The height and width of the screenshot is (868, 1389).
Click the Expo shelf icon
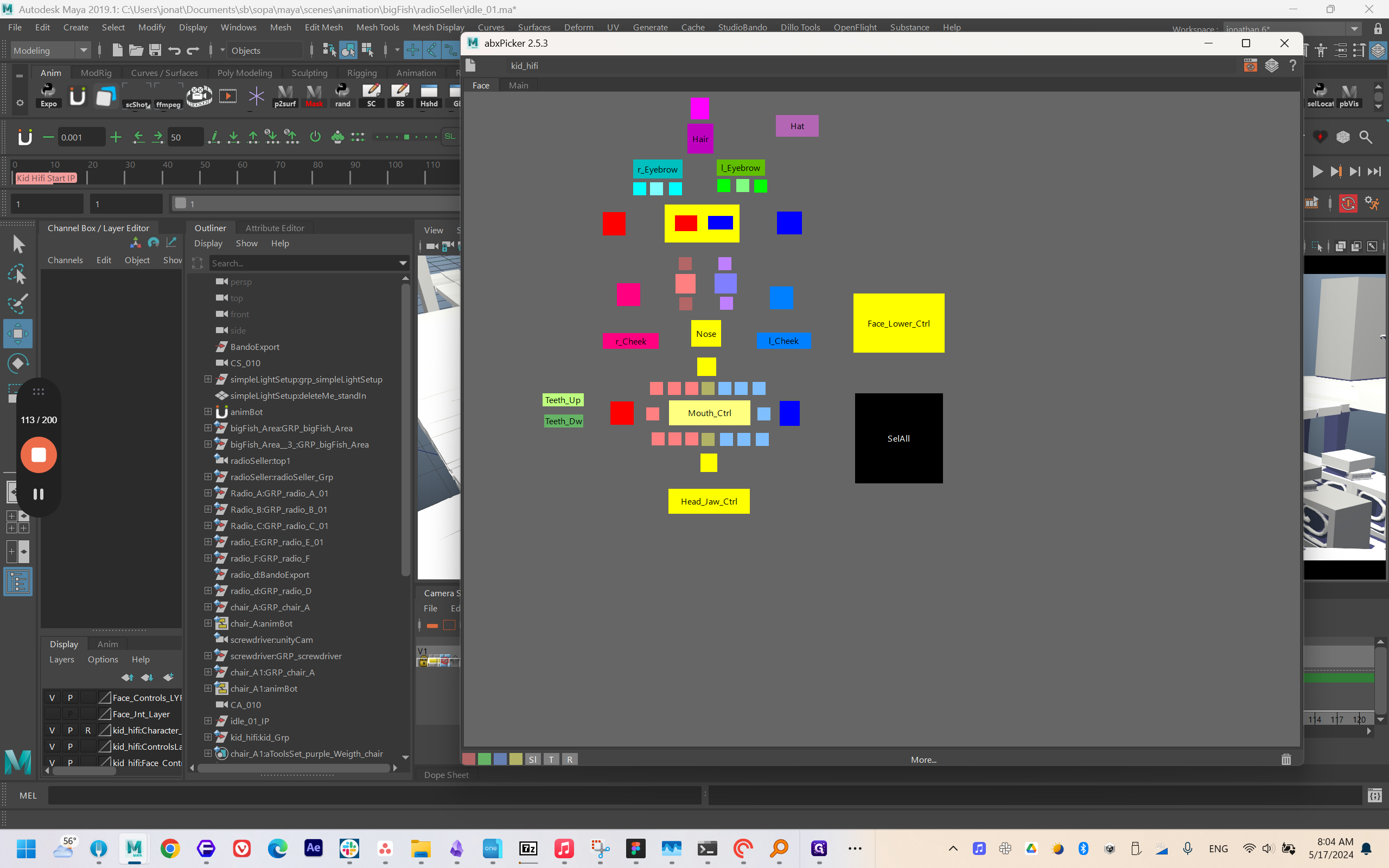click(49, 95)
